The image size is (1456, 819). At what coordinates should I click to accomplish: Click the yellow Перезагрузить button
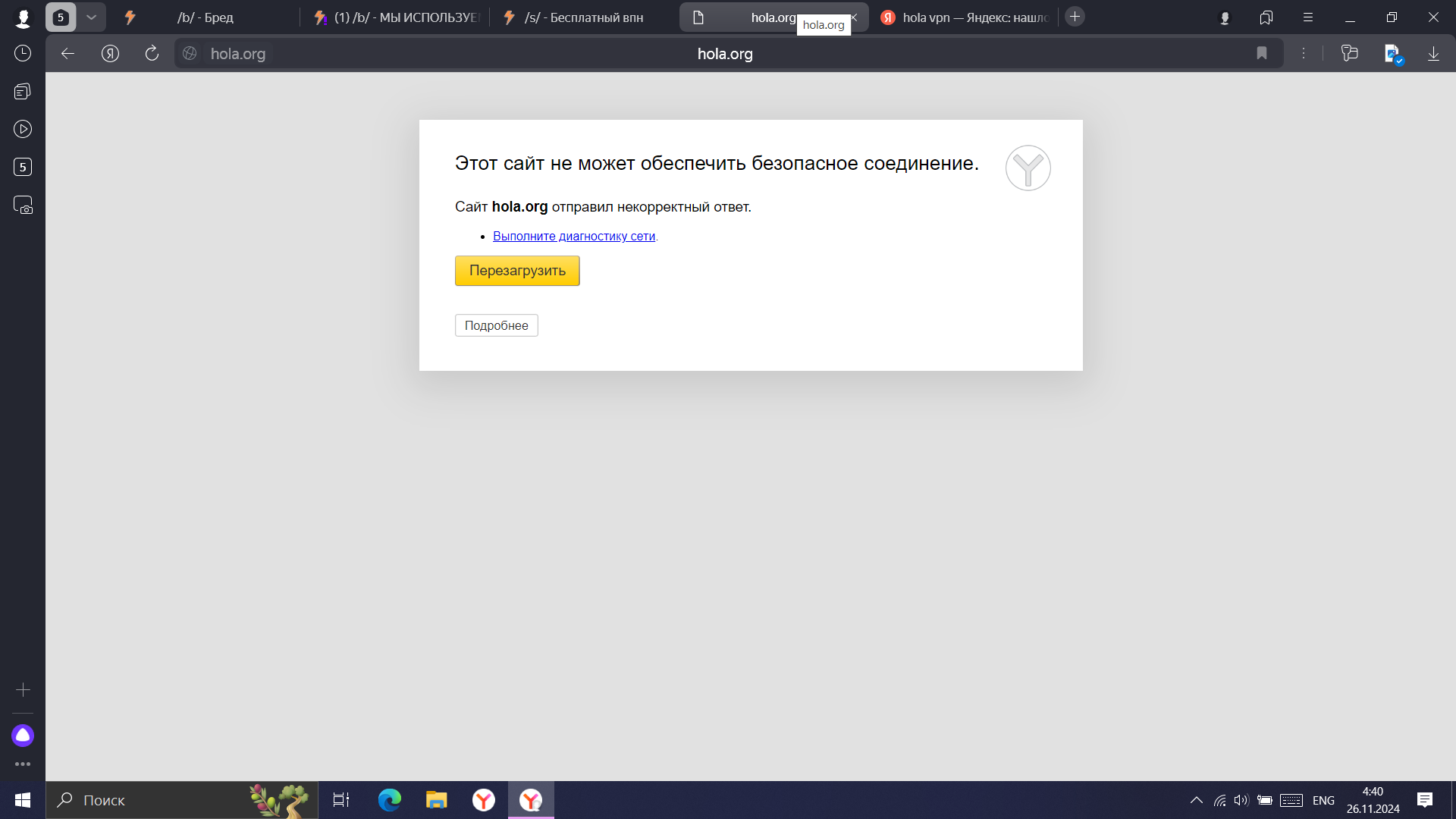coord(517,271)
